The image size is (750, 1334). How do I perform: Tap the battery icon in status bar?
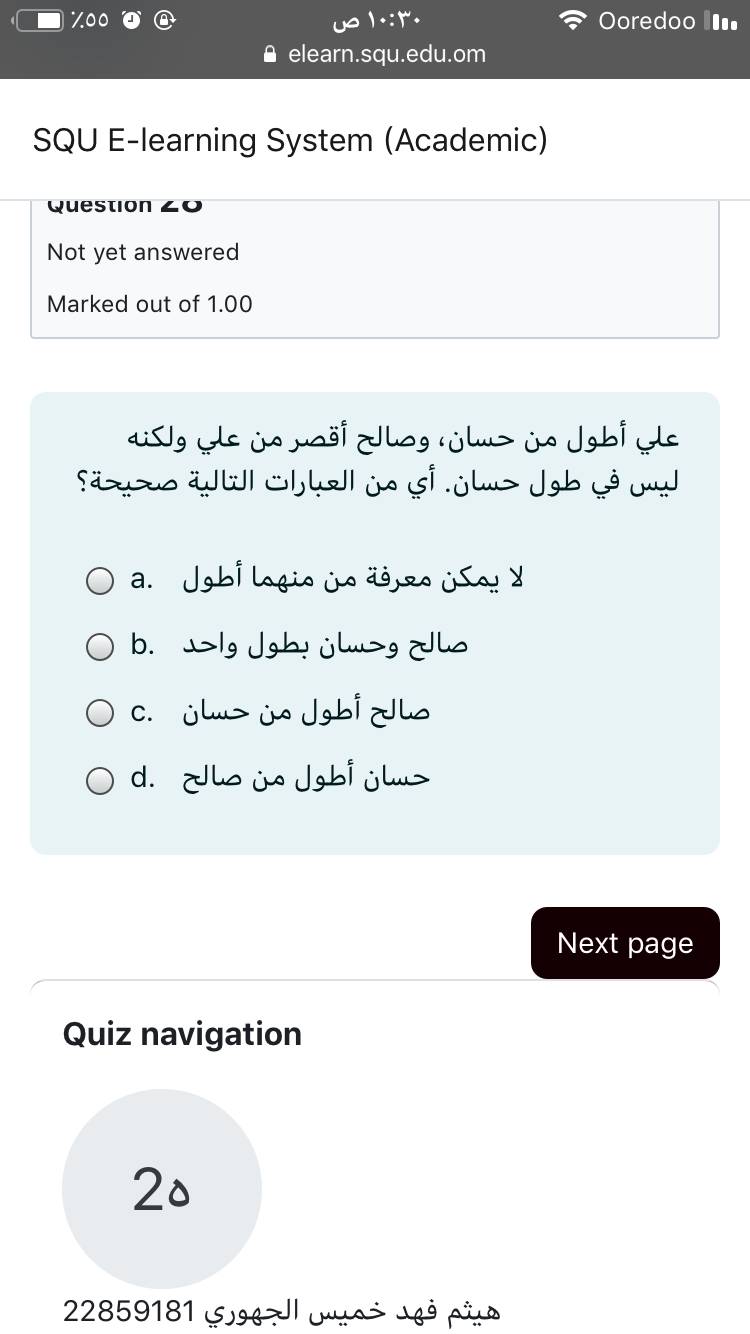point(39,21)
